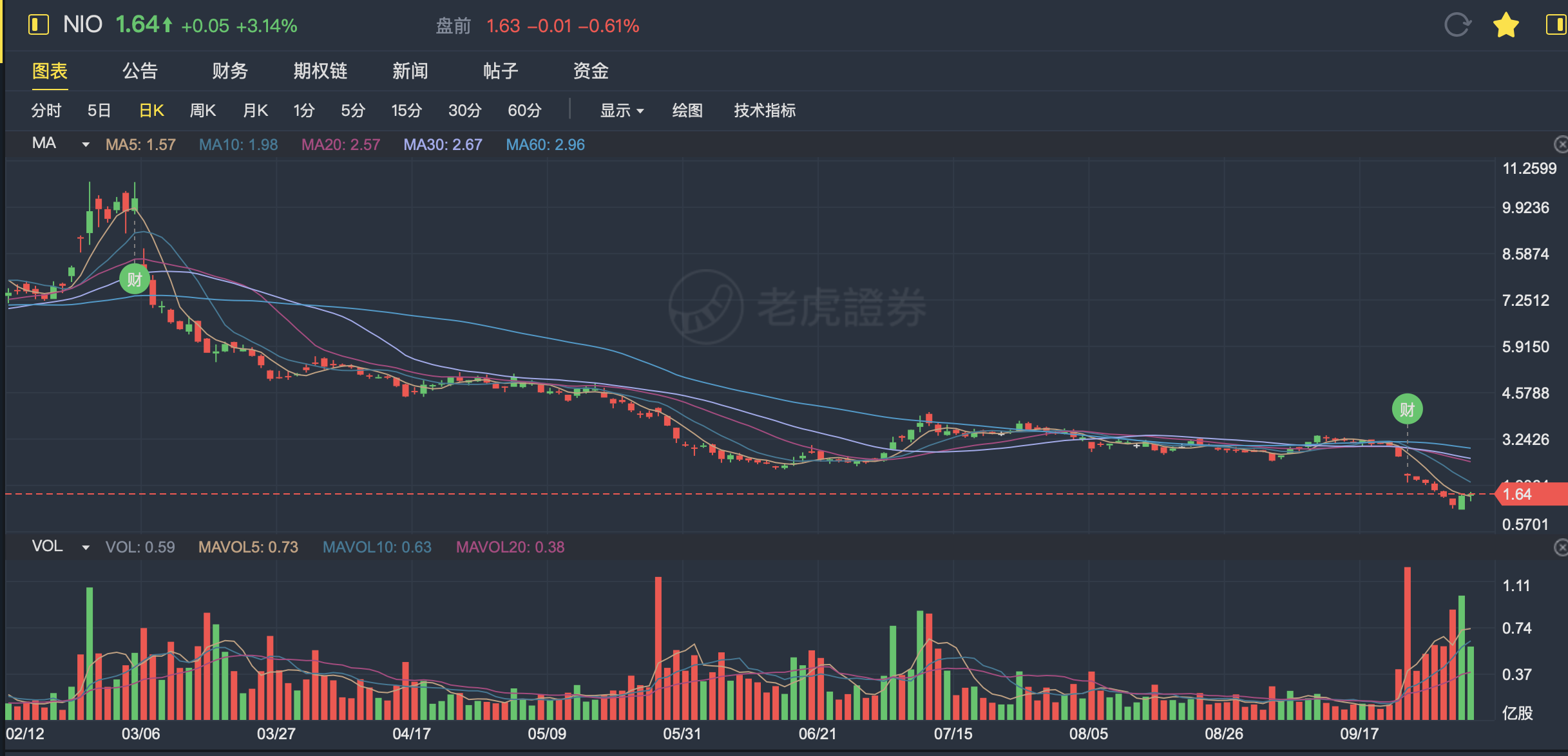1568x756 pixels.
Task: Close the VOL indicator panel
Action: click(x=1560, y=547)
